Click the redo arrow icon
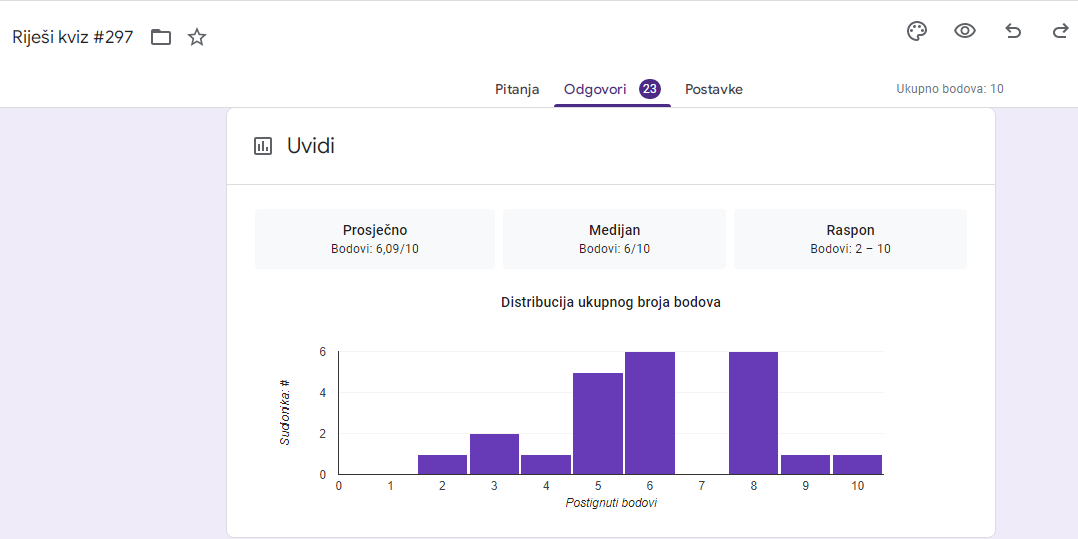 click(x=1060, y=31)
